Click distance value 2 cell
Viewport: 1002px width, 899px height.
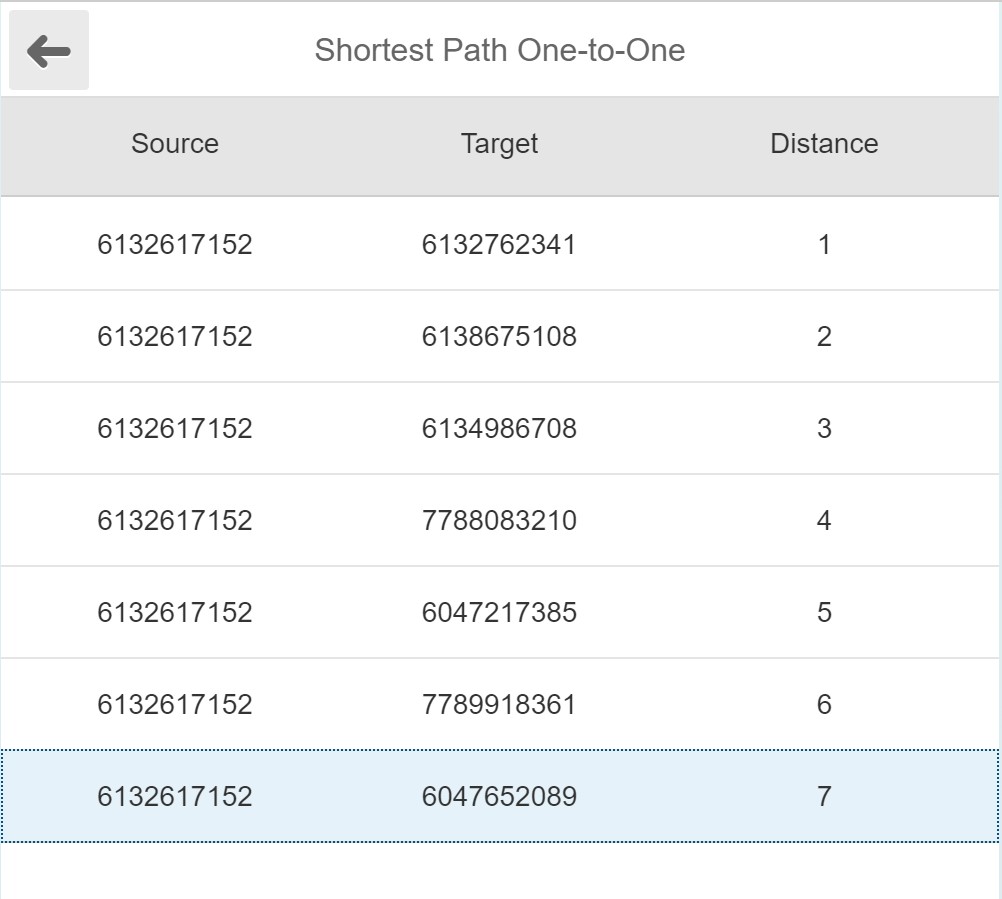tap(824, 337)
